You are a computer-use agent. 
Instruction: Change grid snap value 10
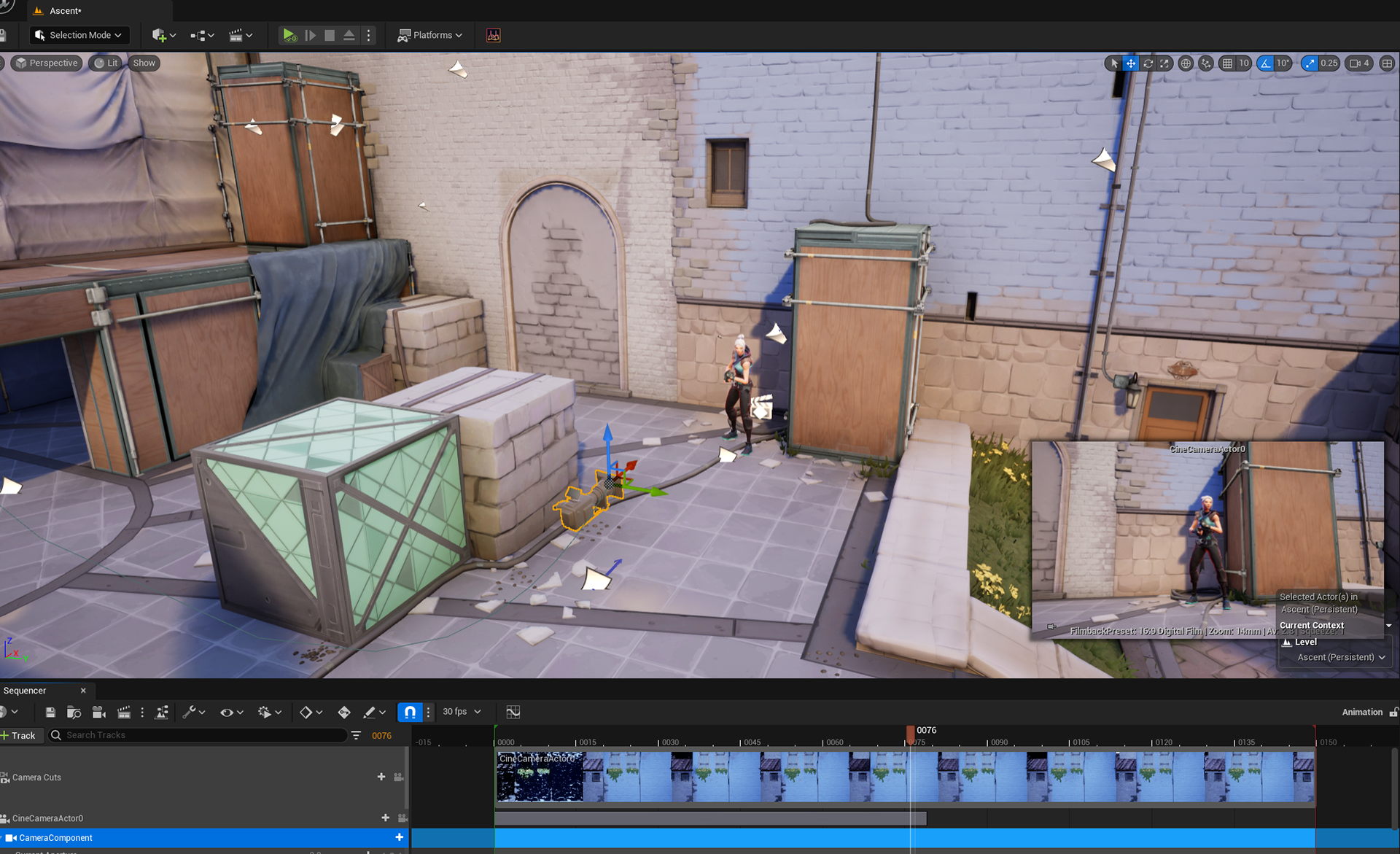pyautogui.click(x=1244, y=63)
